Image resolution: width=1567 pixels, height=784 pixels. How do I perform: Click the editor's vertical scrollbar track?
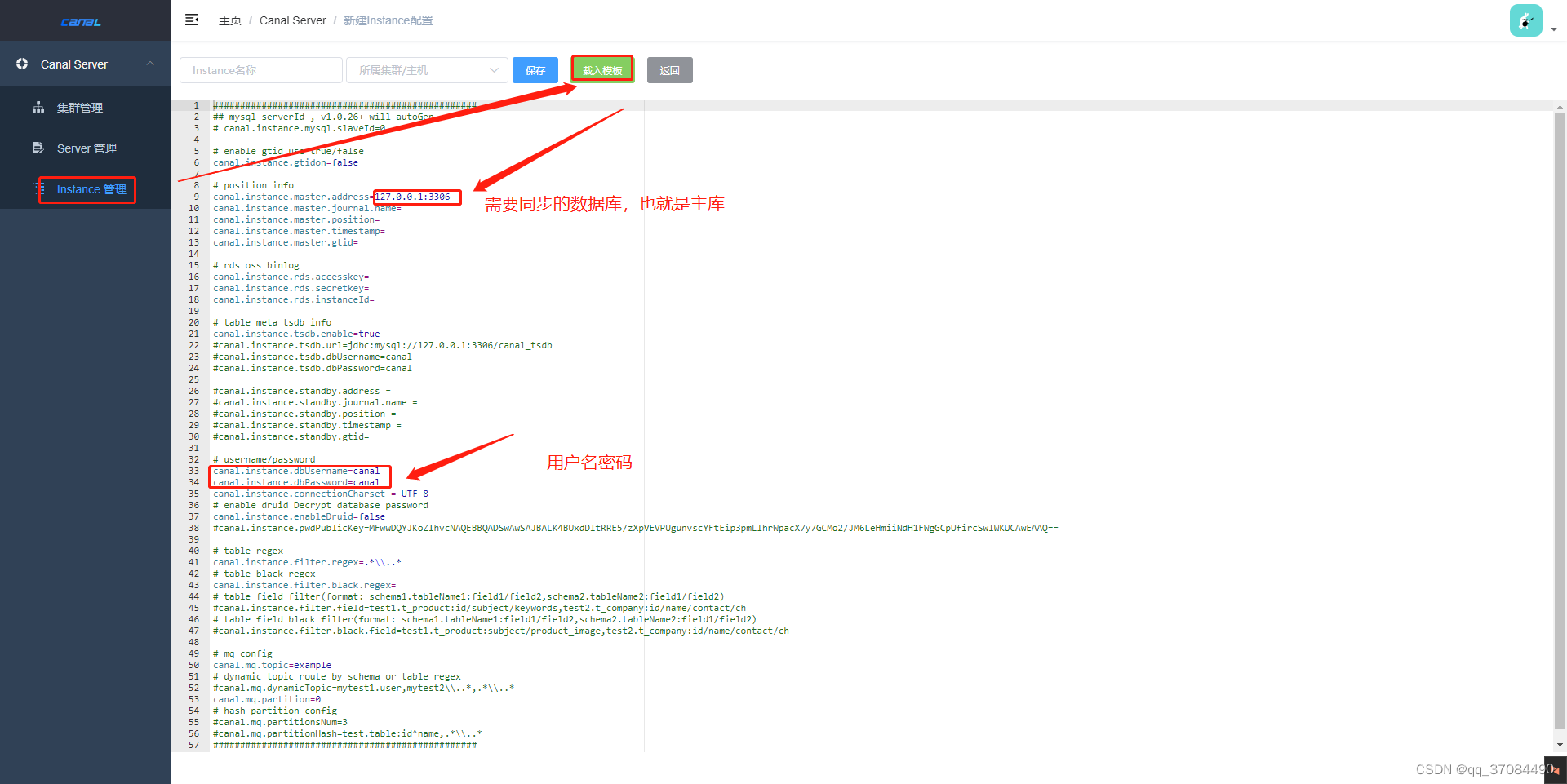(x=1559, y=408)
